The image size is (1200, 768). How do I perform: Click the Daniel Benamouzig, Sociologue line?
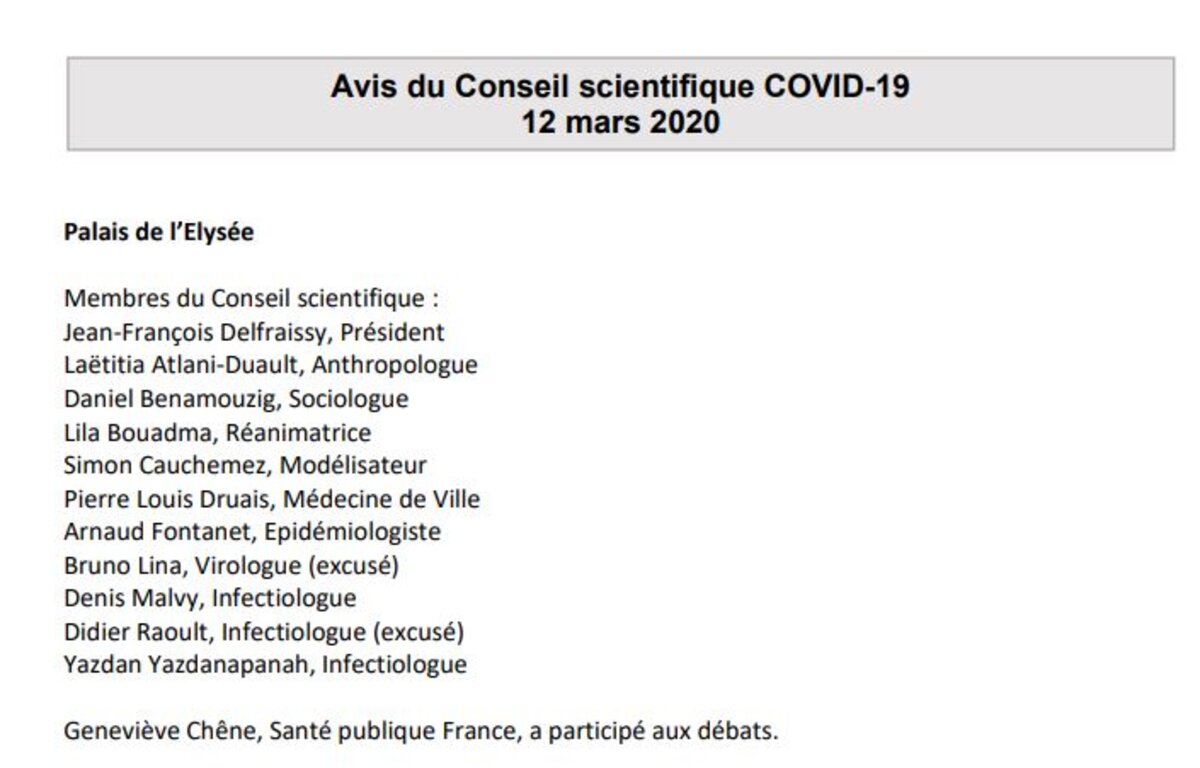click(x=236, y=398)
